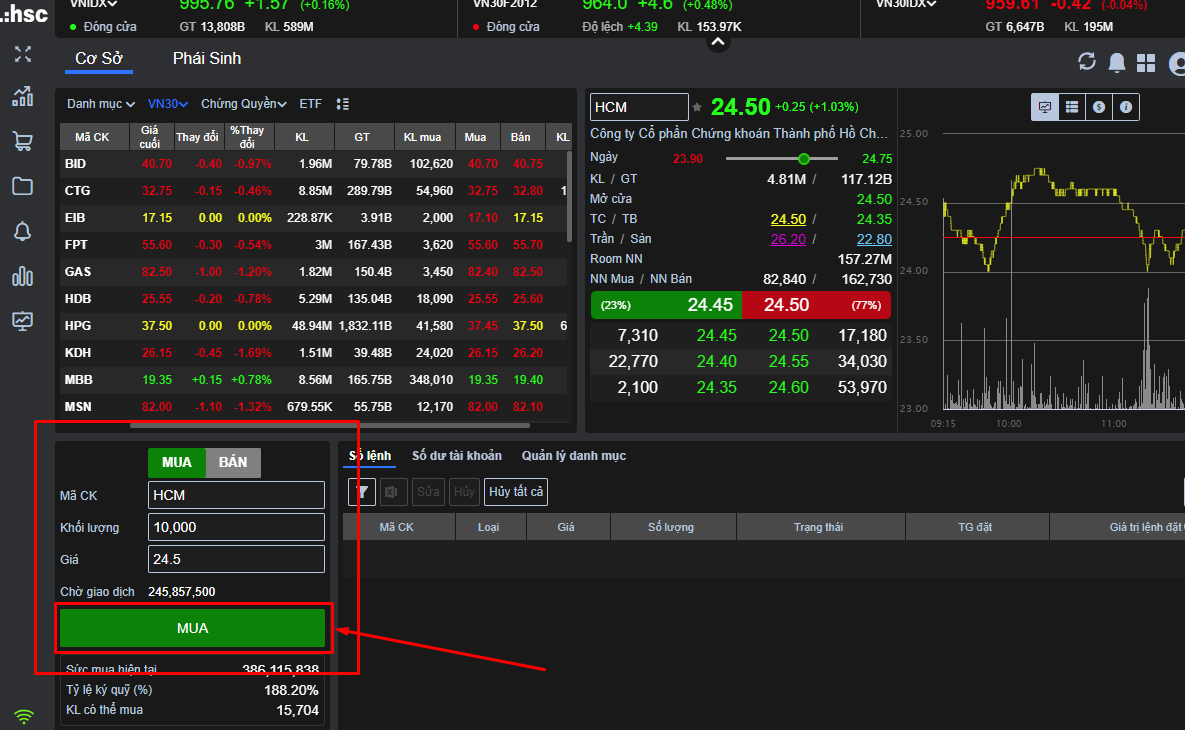Open the shopping cart order icon in the sidebar
Image resolution: width=1185 pixels, height=730 pixels.
[x=23, y=141]
